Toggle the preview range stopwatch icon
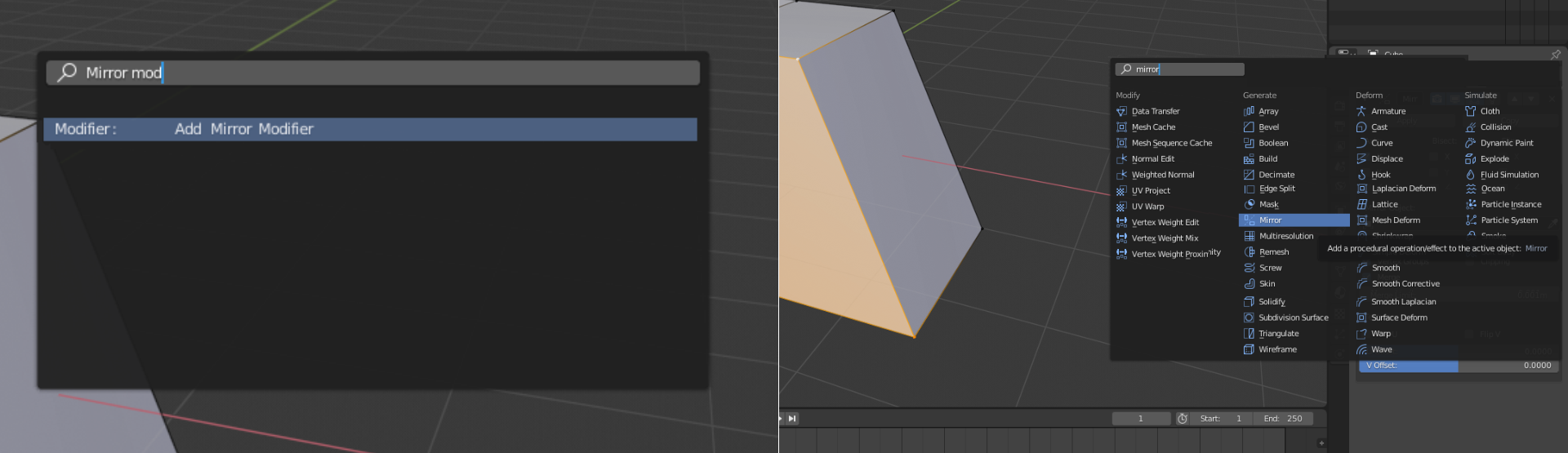 click(1183, 419)
